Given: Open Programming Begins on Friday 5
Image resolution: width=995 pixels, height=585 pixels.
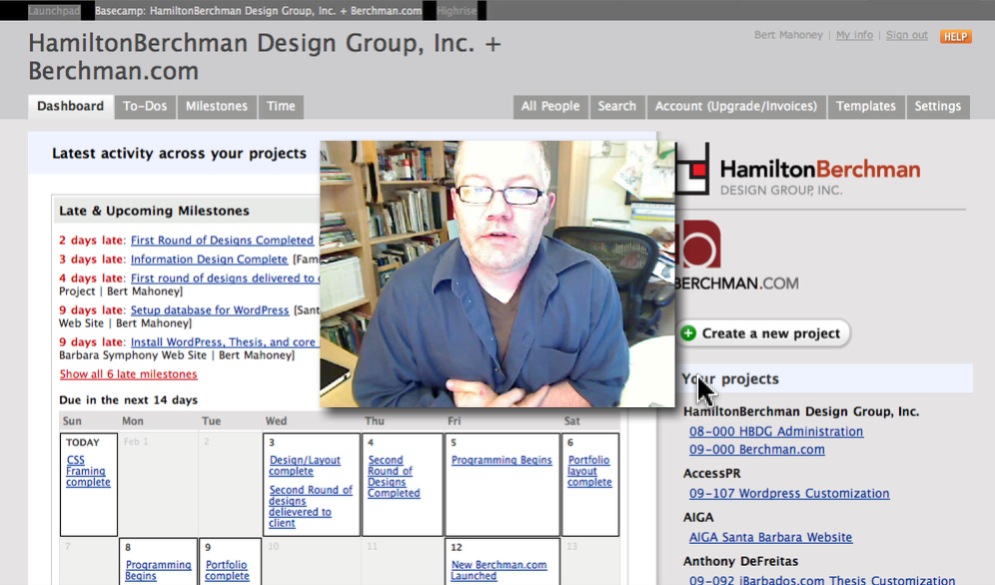Looking at the screenshot, I should coord(501,460).
